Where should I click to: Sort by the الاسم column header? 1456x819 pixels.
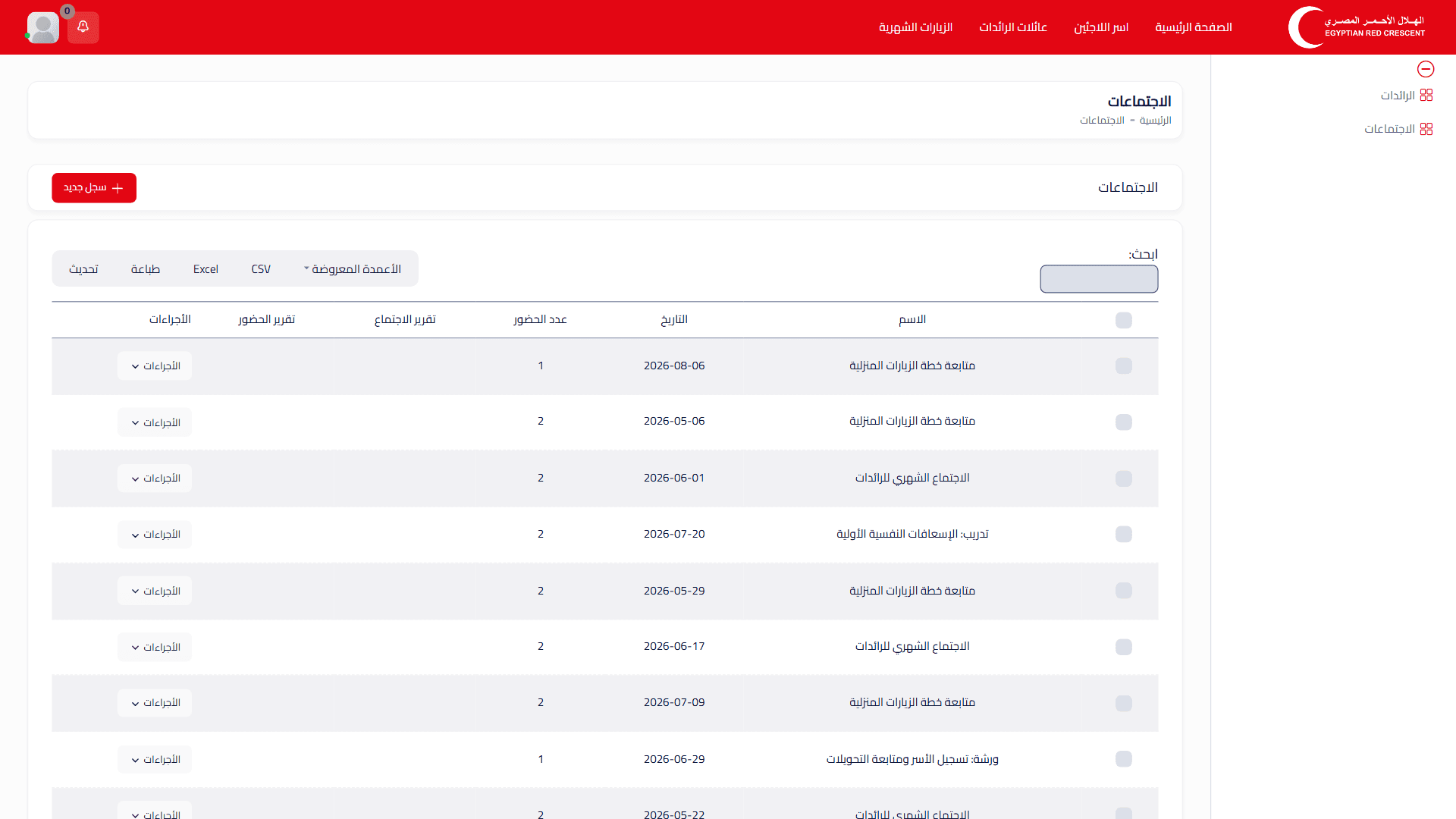point(912,319)
